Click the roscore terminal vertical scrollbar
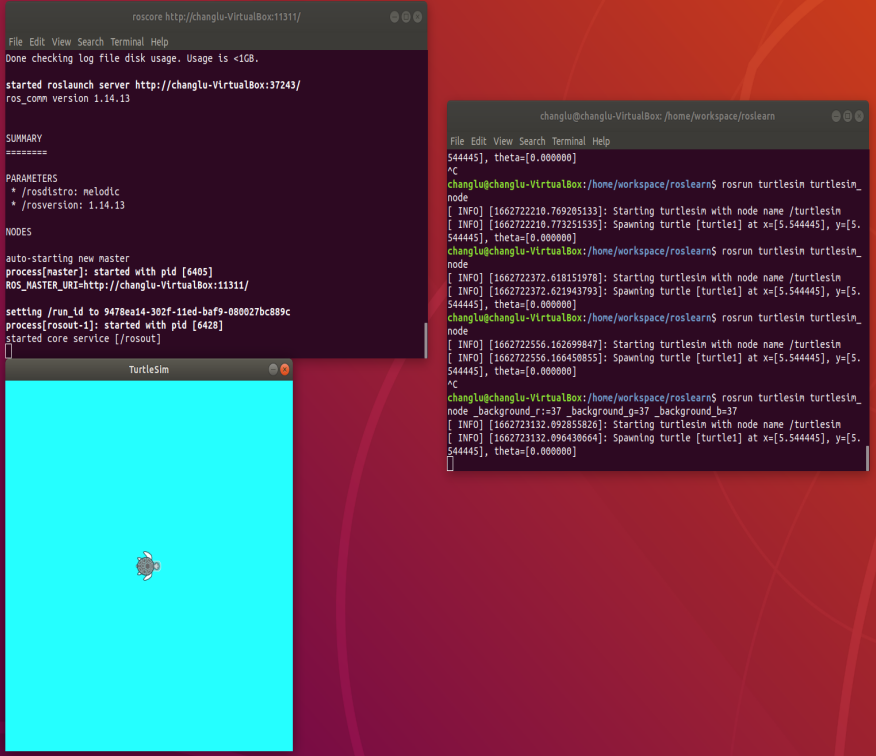876x756 pixels. [426, 340]
